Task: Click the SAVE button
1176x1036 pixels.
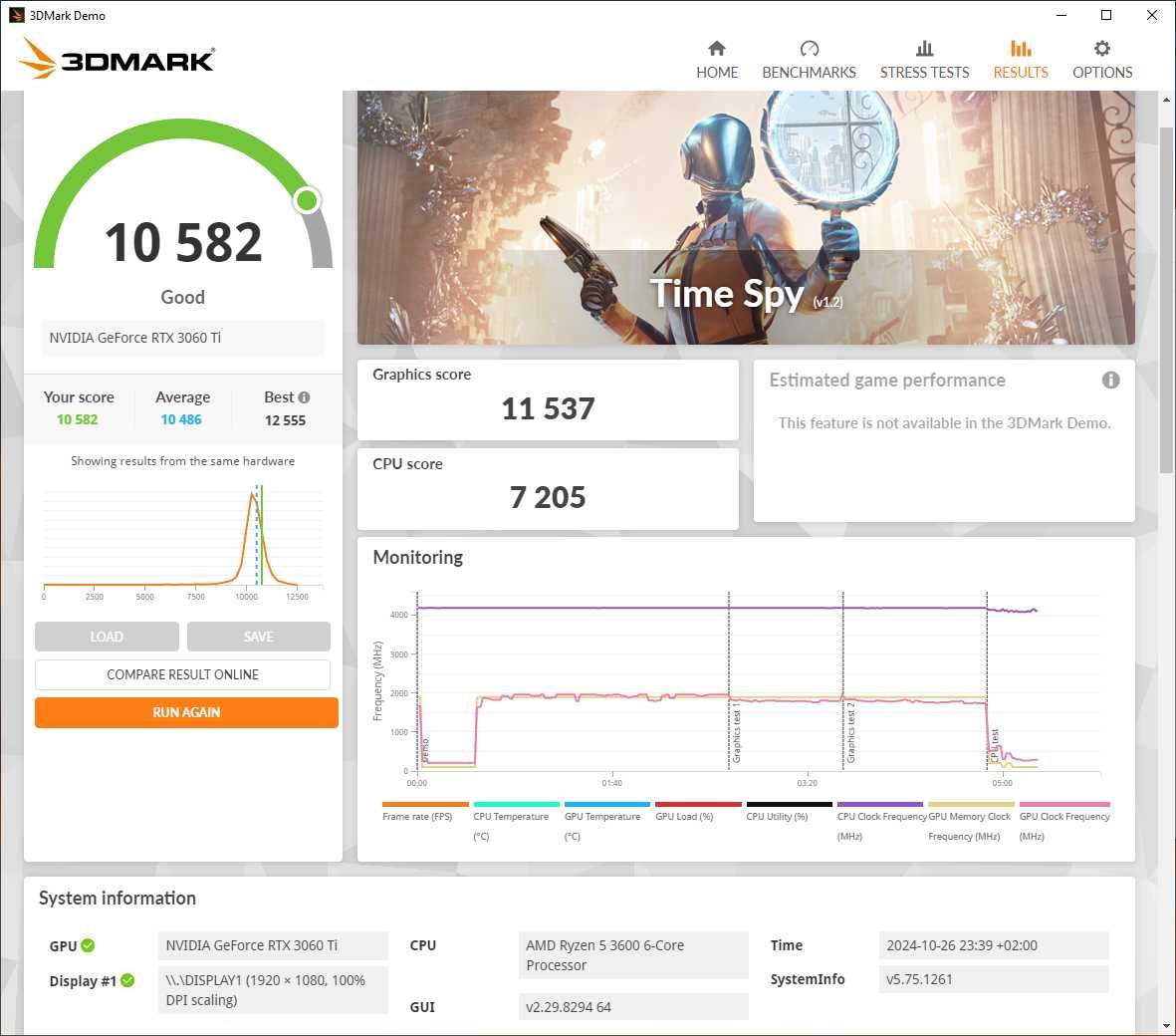Action: (x=258, y=637)
